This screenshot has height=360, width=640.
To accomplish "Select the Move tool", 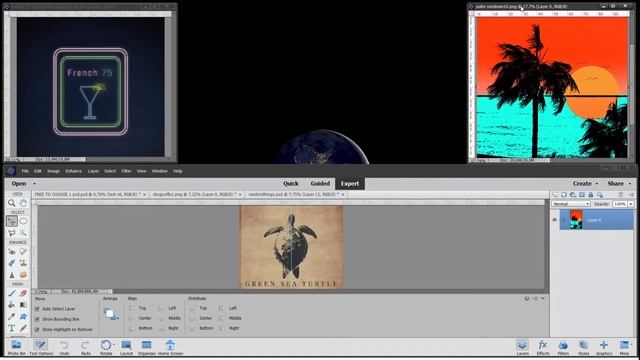I will [x=11, y=221].
